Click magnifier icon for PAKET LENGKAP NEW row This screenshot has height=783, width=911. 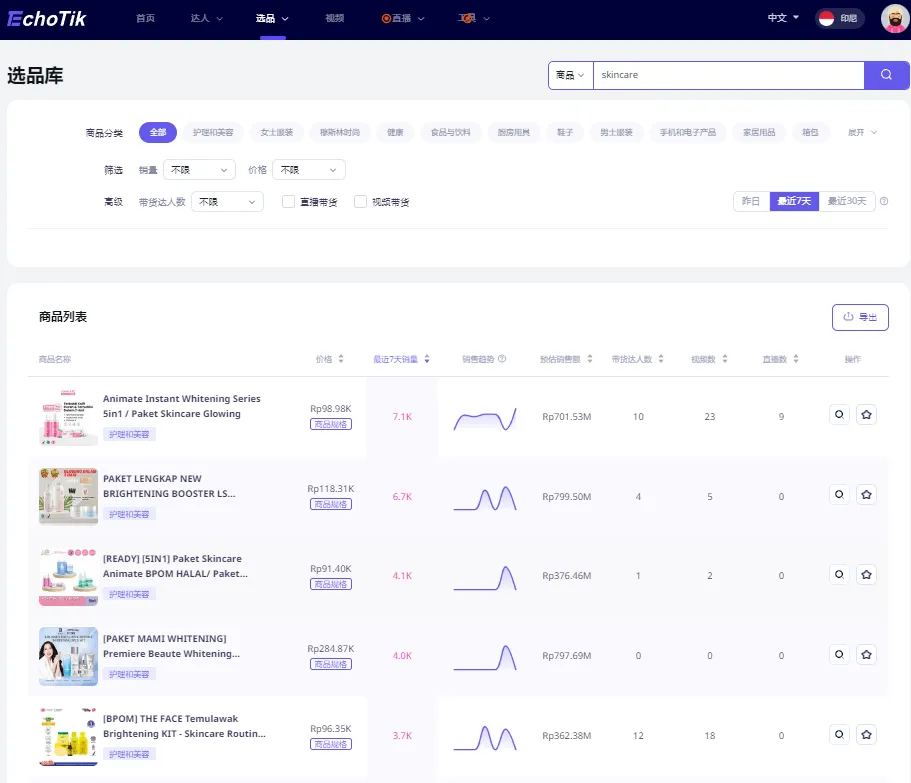click(840, 495)
